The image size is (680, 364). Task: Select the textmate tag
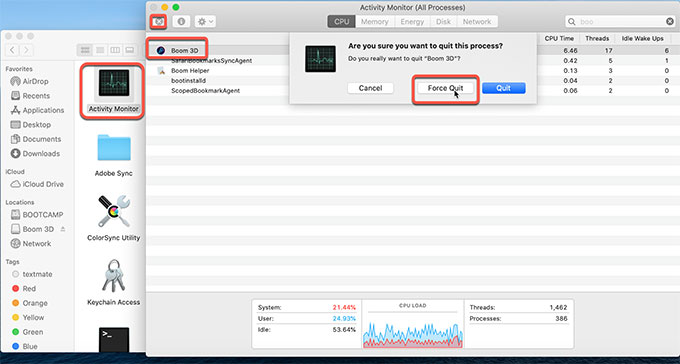[32, 274]
